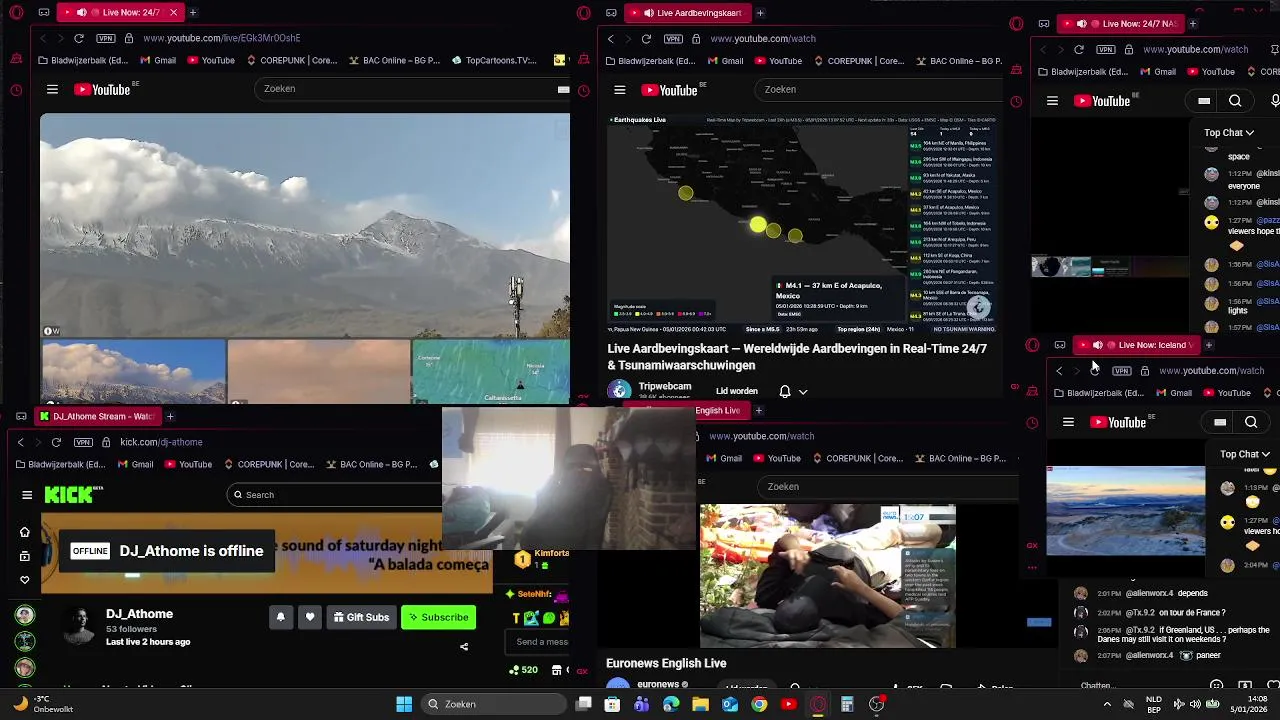Select the top-left Live Now: 24/7 tab
The width and height of the screenshot is (1280, 720).
coord(122,13)
